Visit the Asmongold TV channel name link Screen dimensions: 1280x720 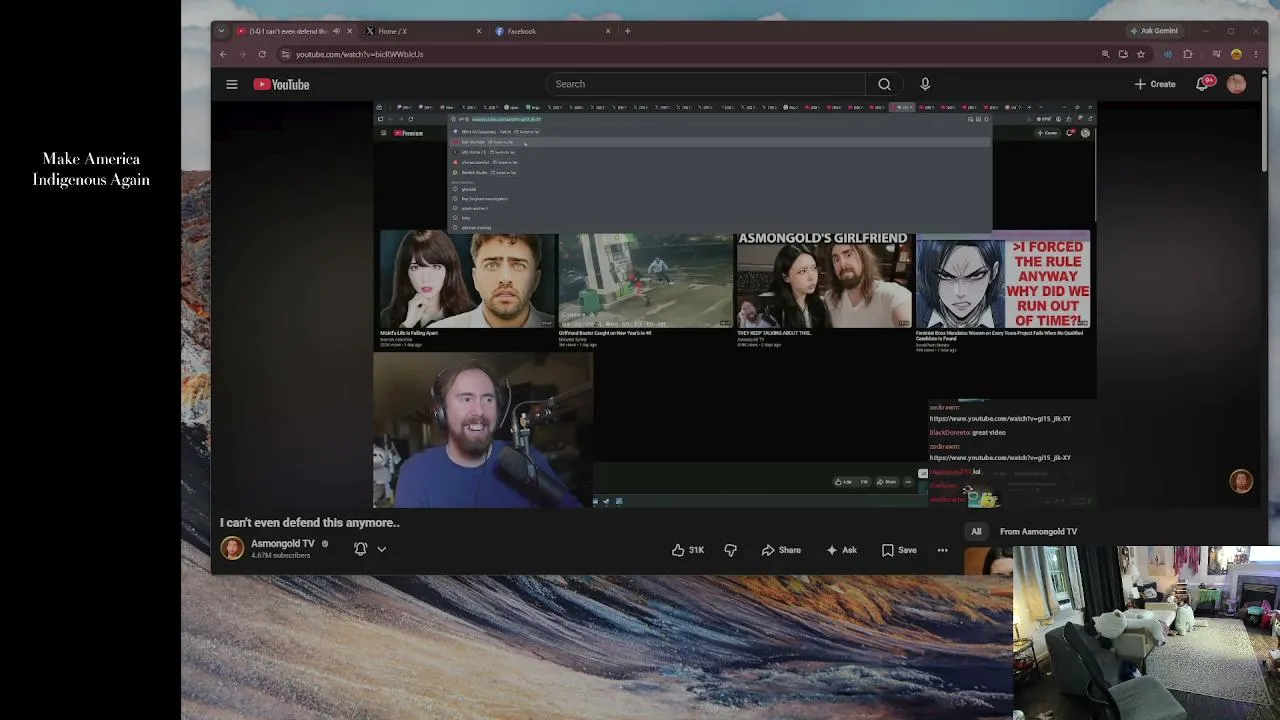pos(283,544)
